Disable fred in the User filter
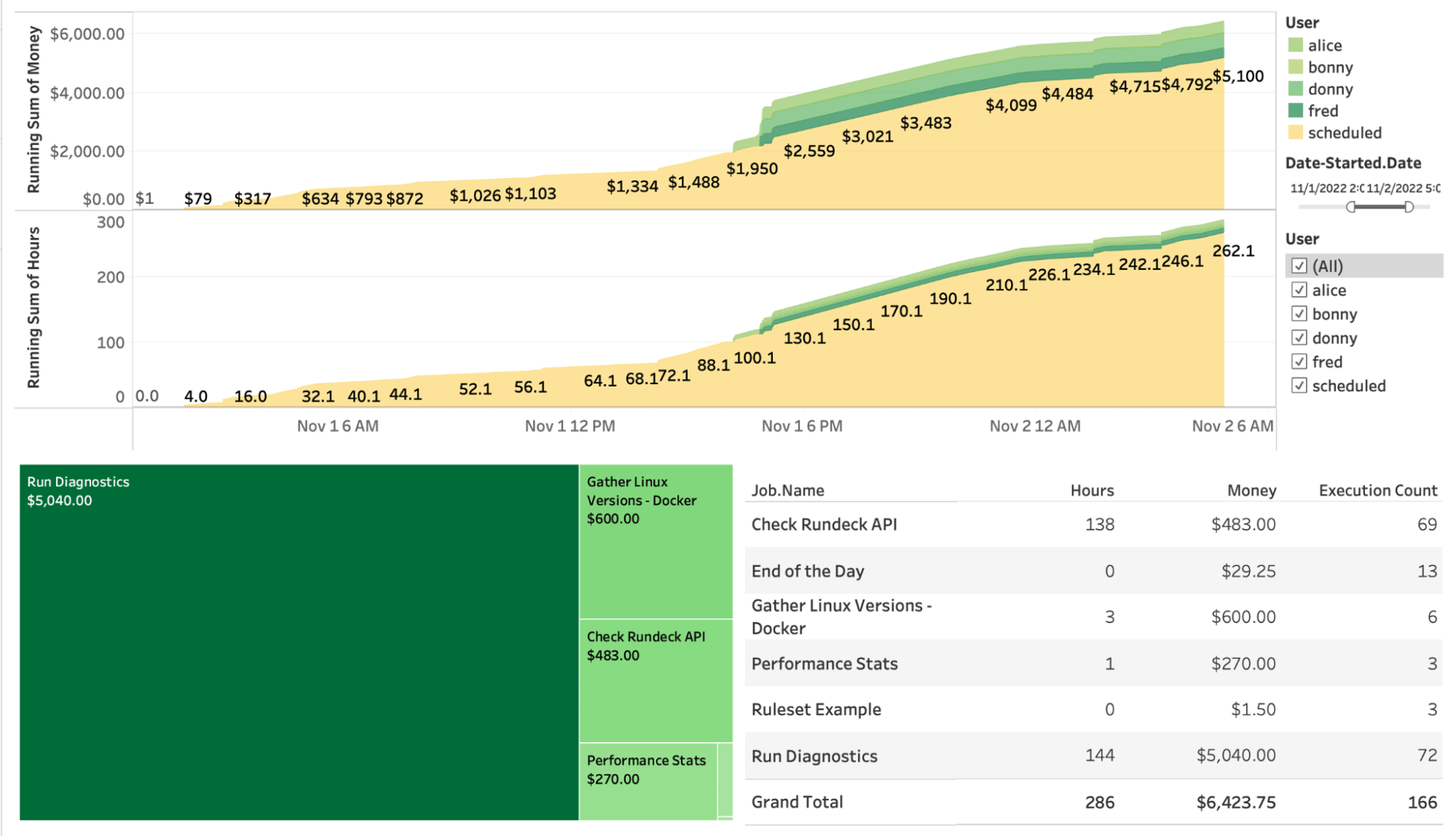 [1300, 362]
